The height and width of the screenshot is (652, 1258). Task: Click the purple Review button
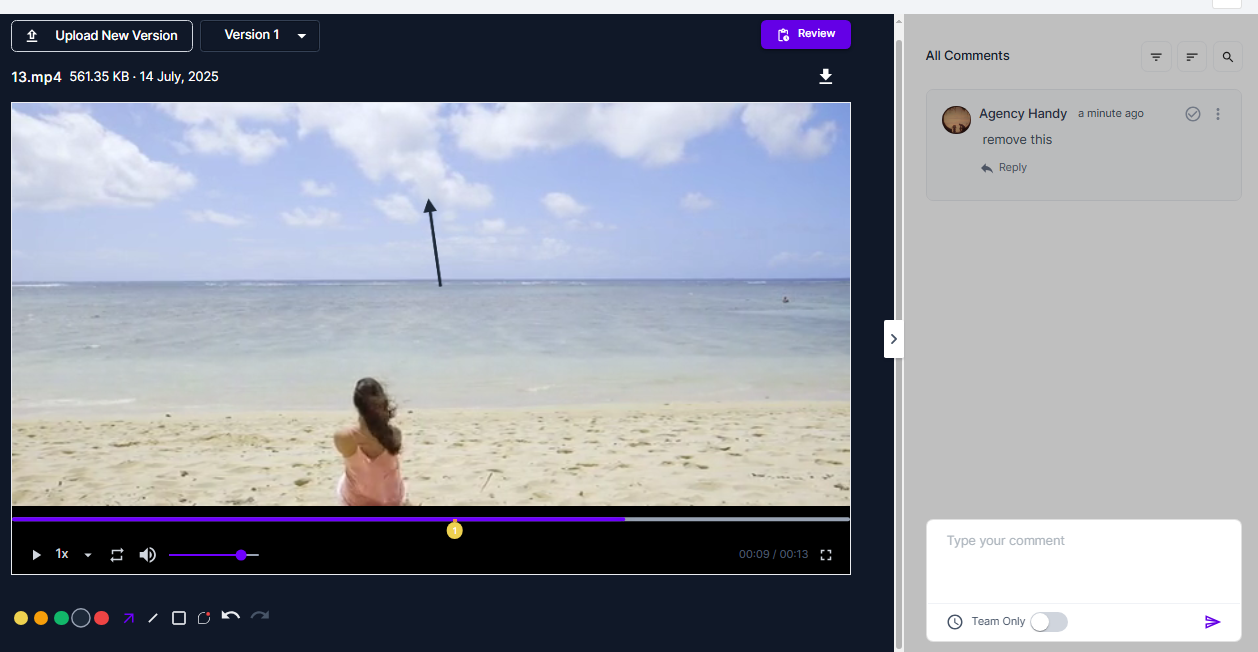(805, 34)
